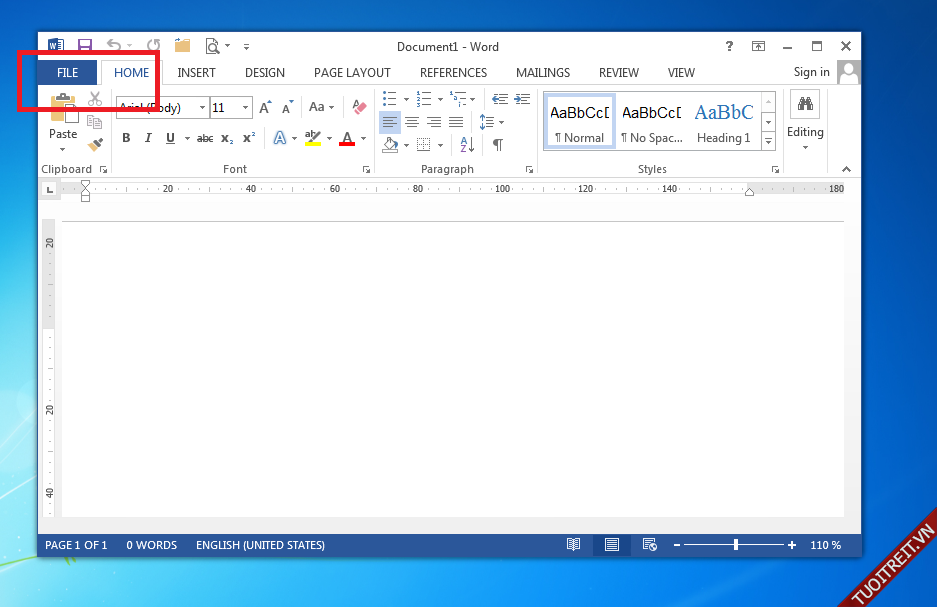Open the font color dropdown arrow

[363, 138]
